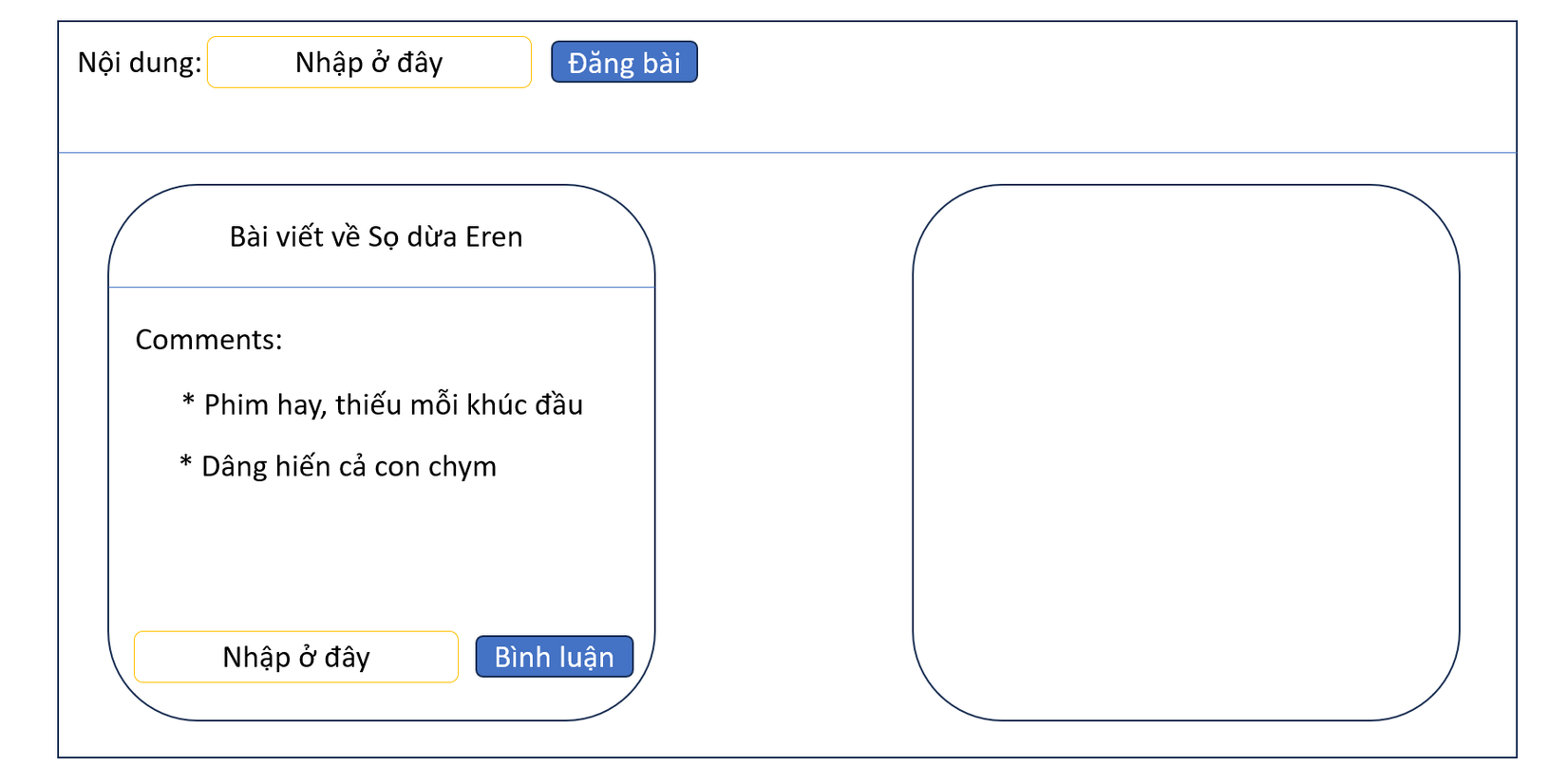Click the horizontal line below the posting form
Viewport: 1567px width, 784px height.
(786, 152)
